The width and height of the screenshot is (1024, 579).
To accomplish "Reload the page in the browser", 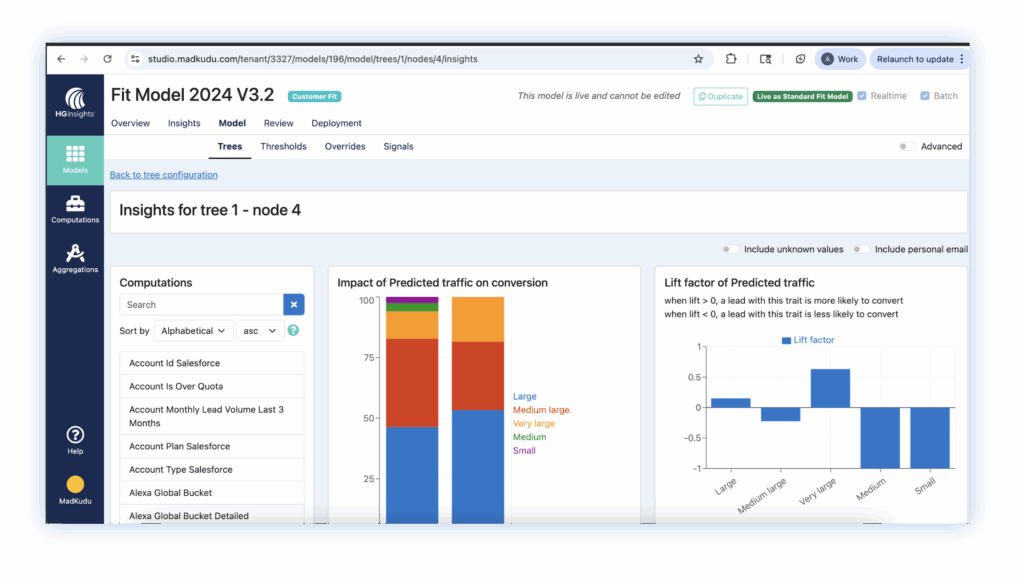I will [x=107, y=59].
